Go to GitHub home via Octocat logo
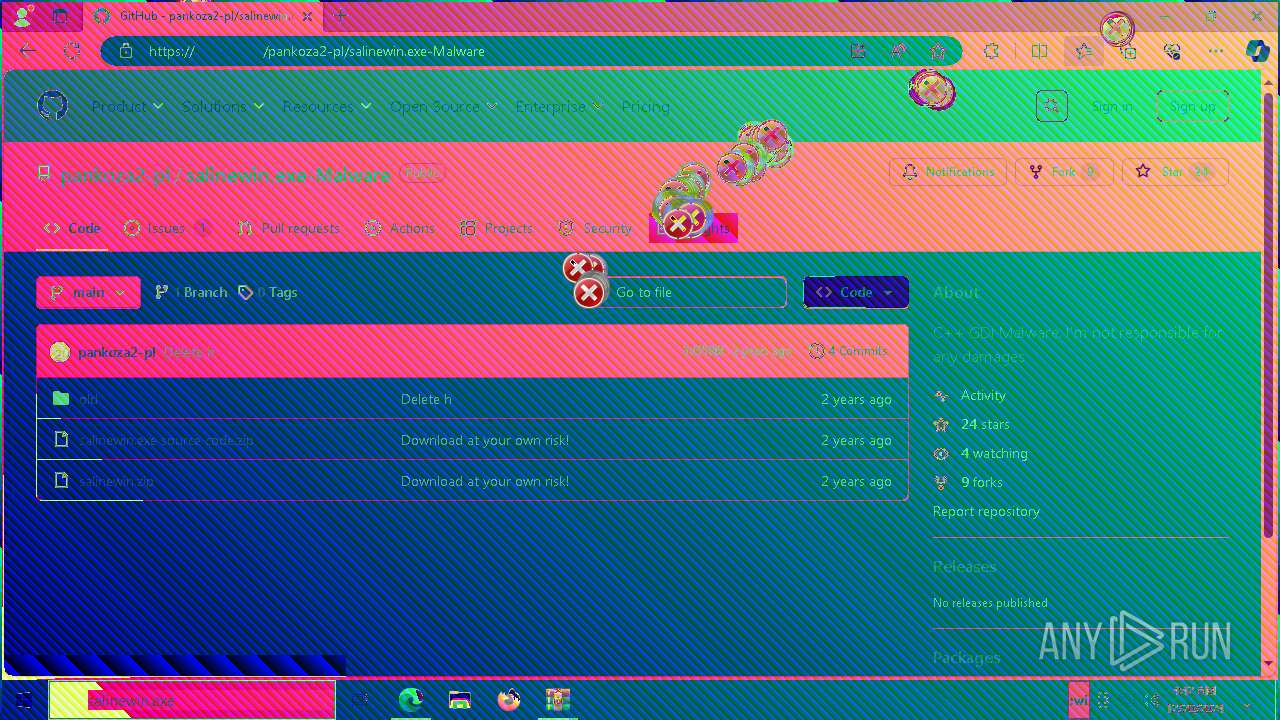This screenshot has width=1280, height=720. tap(52, 106)
